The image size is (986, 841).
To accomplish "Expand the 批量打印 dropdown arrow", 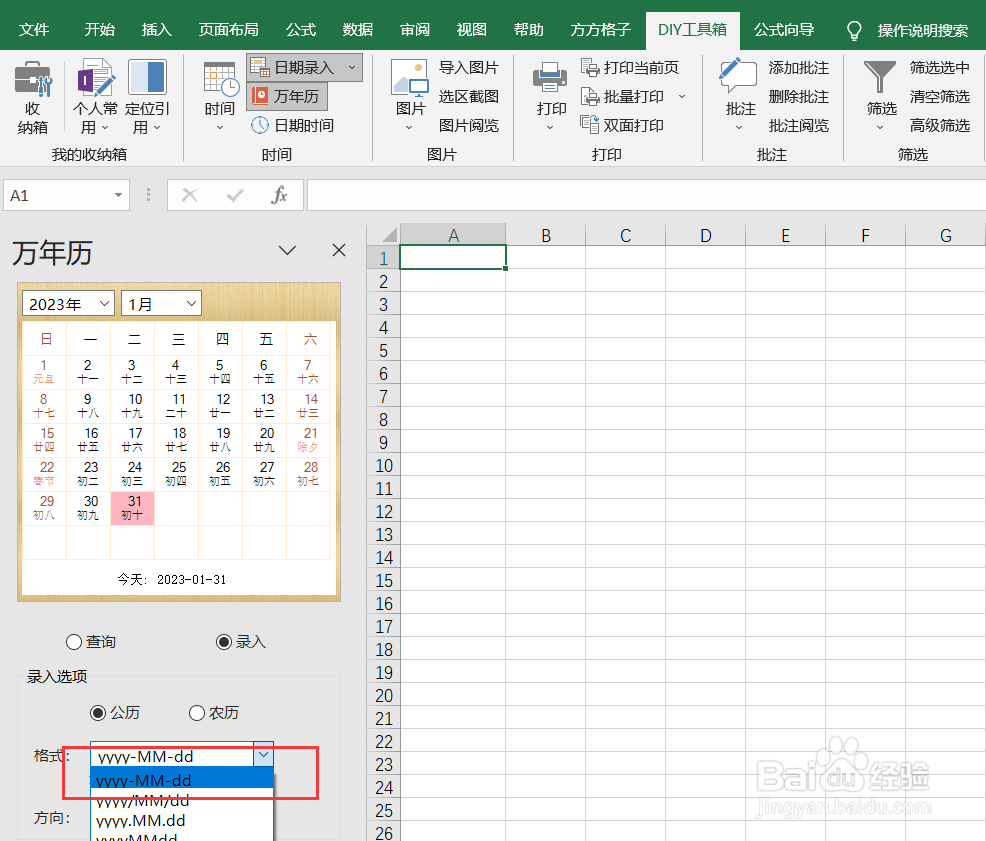I will (682, 97).
